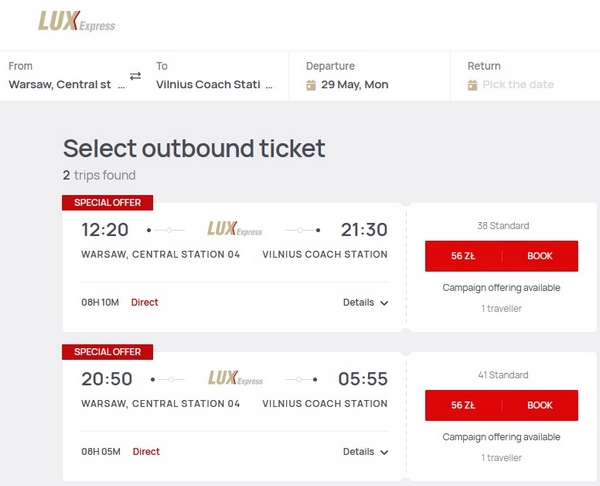Open the return date calendar icon
The image size is (600, 486).
(x=473, y=85)
